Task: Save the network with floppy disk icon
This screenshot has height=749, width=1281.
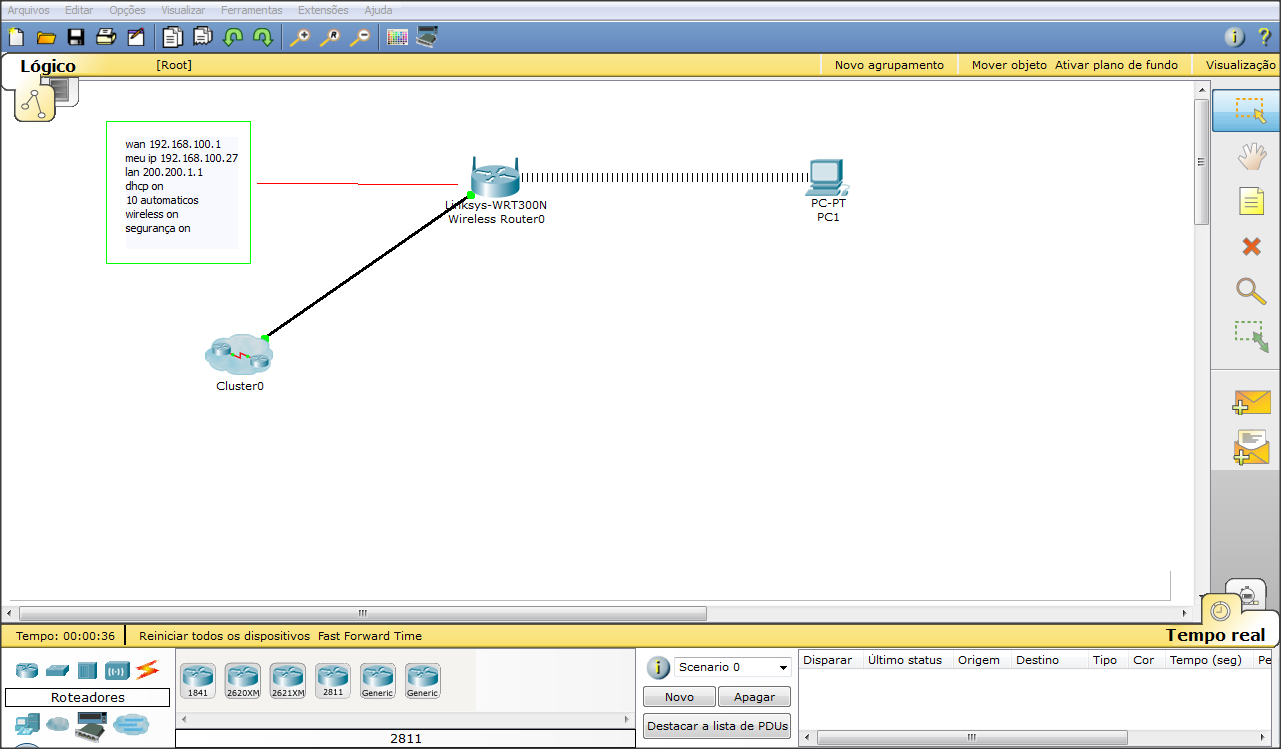Action: click(x=75, y=38)
